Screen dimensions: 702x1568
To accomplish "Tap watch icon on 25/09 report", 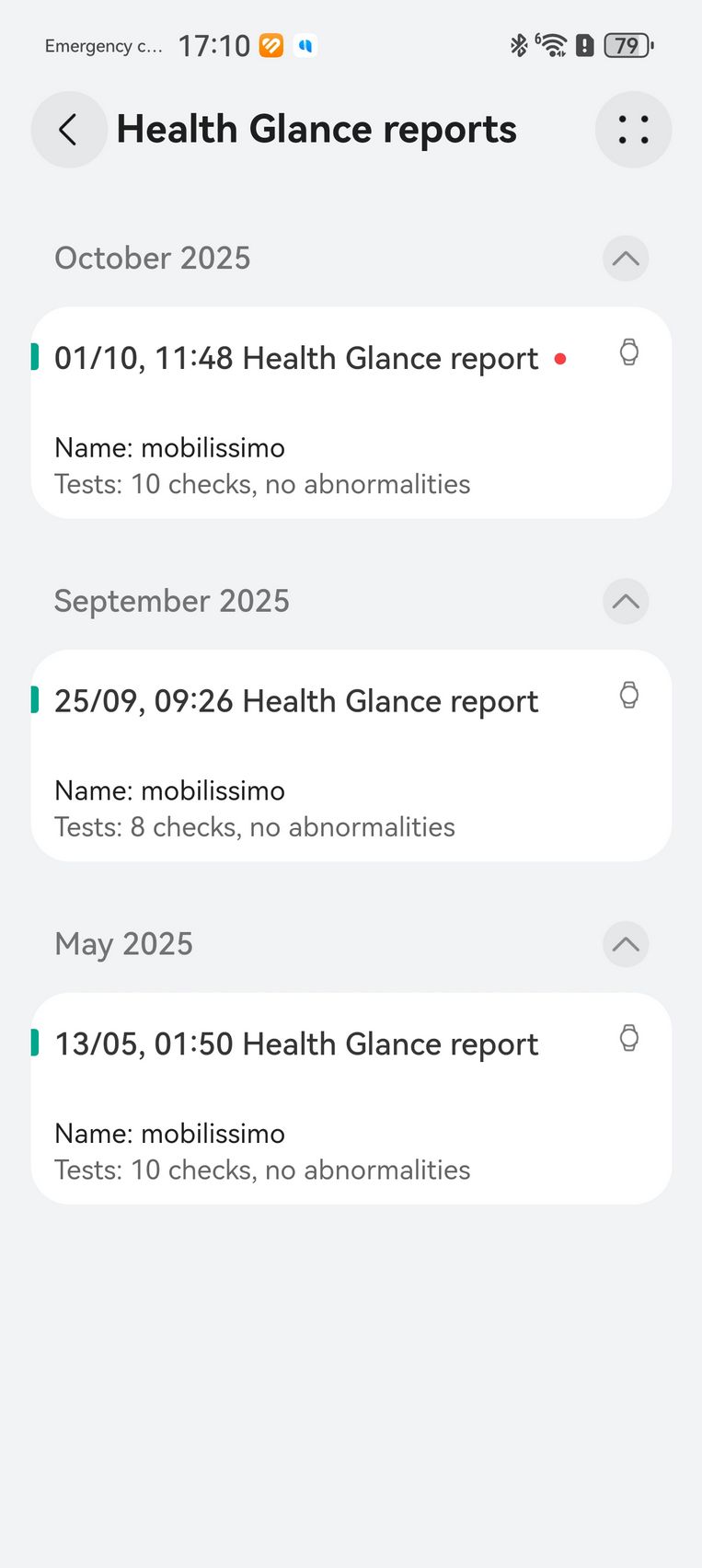I will pyautogui.click(x=629, y=695).
